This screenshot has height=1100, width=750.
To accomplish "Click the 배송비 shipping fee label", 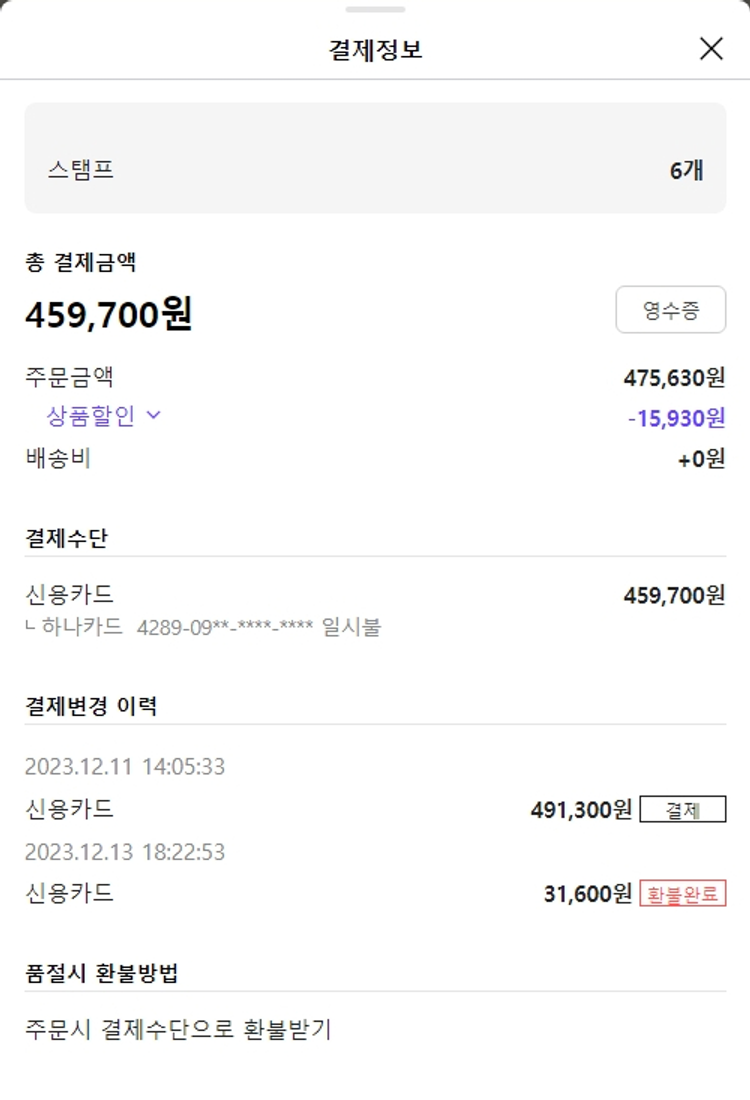I will pyautogui.click(x=58, y=459).
